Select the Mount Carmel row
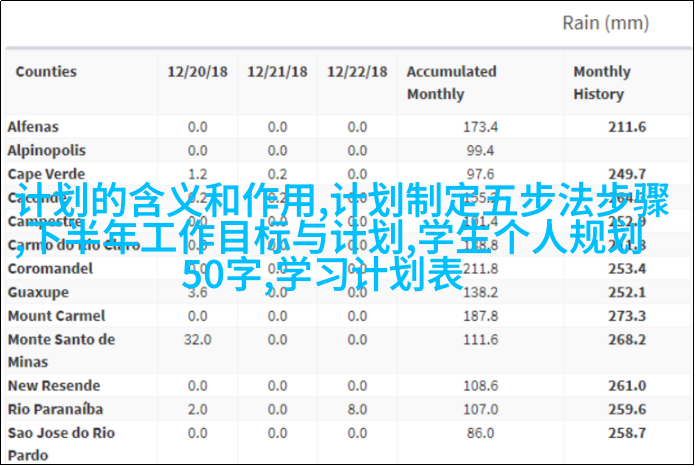The height and width of the screenshot is (466, 695). (x=50, y=316)
